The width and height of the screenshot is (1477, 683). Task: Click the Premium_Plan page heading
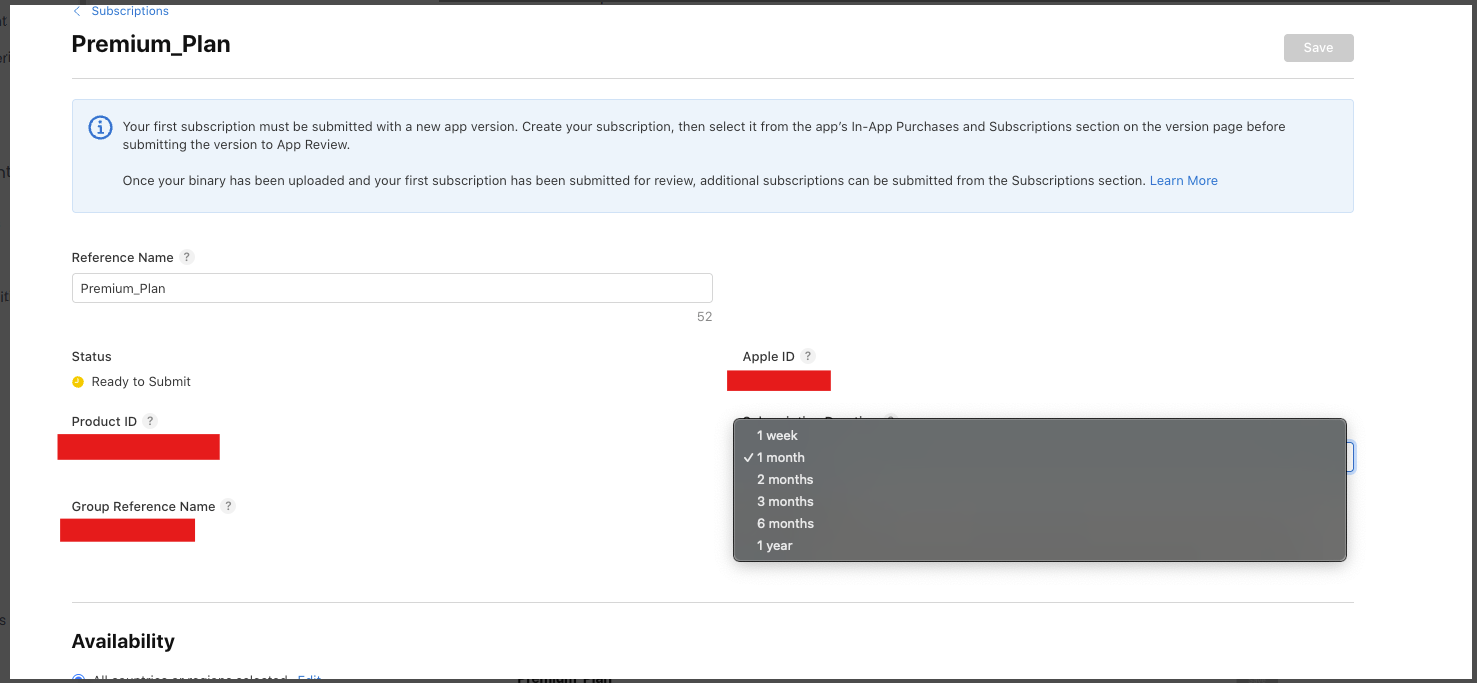pos(151,44)
